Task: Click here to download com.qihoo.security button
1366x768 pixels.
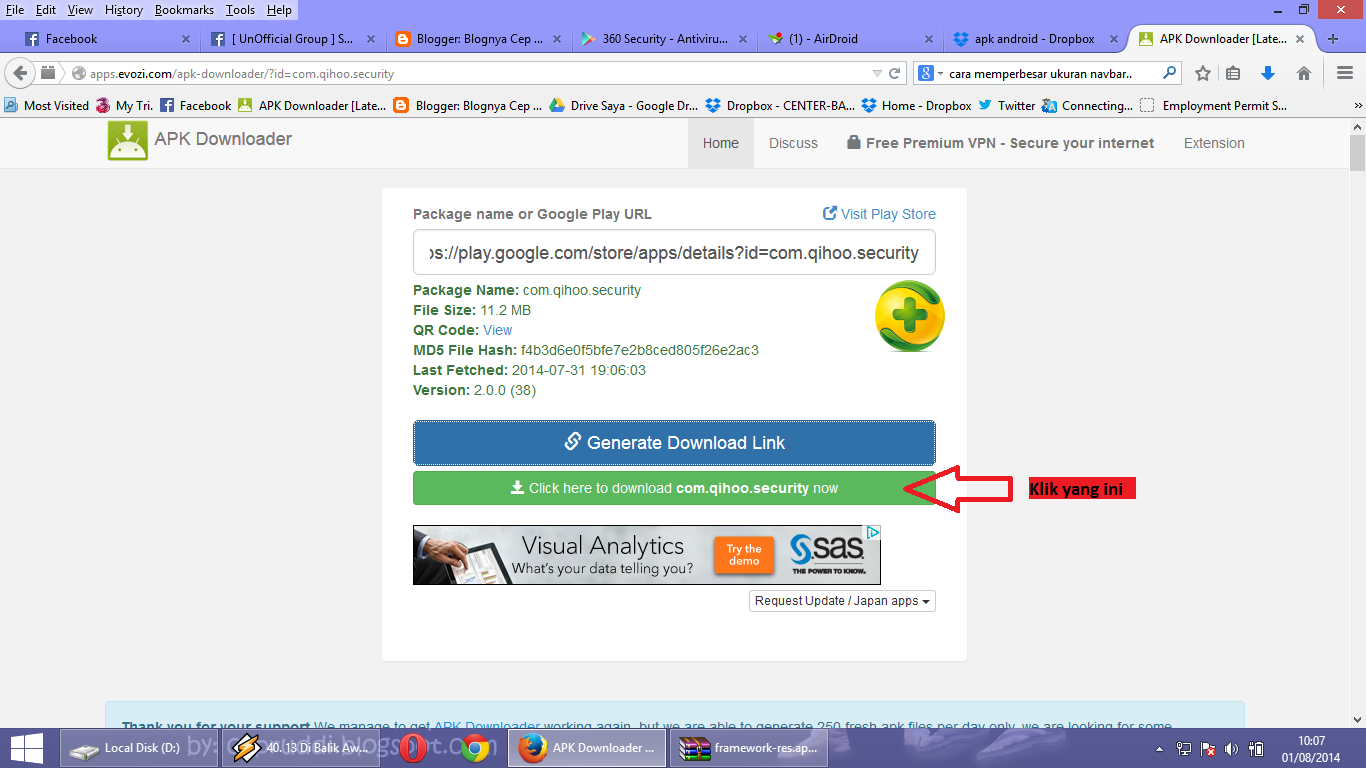Action: coord(674,488)
